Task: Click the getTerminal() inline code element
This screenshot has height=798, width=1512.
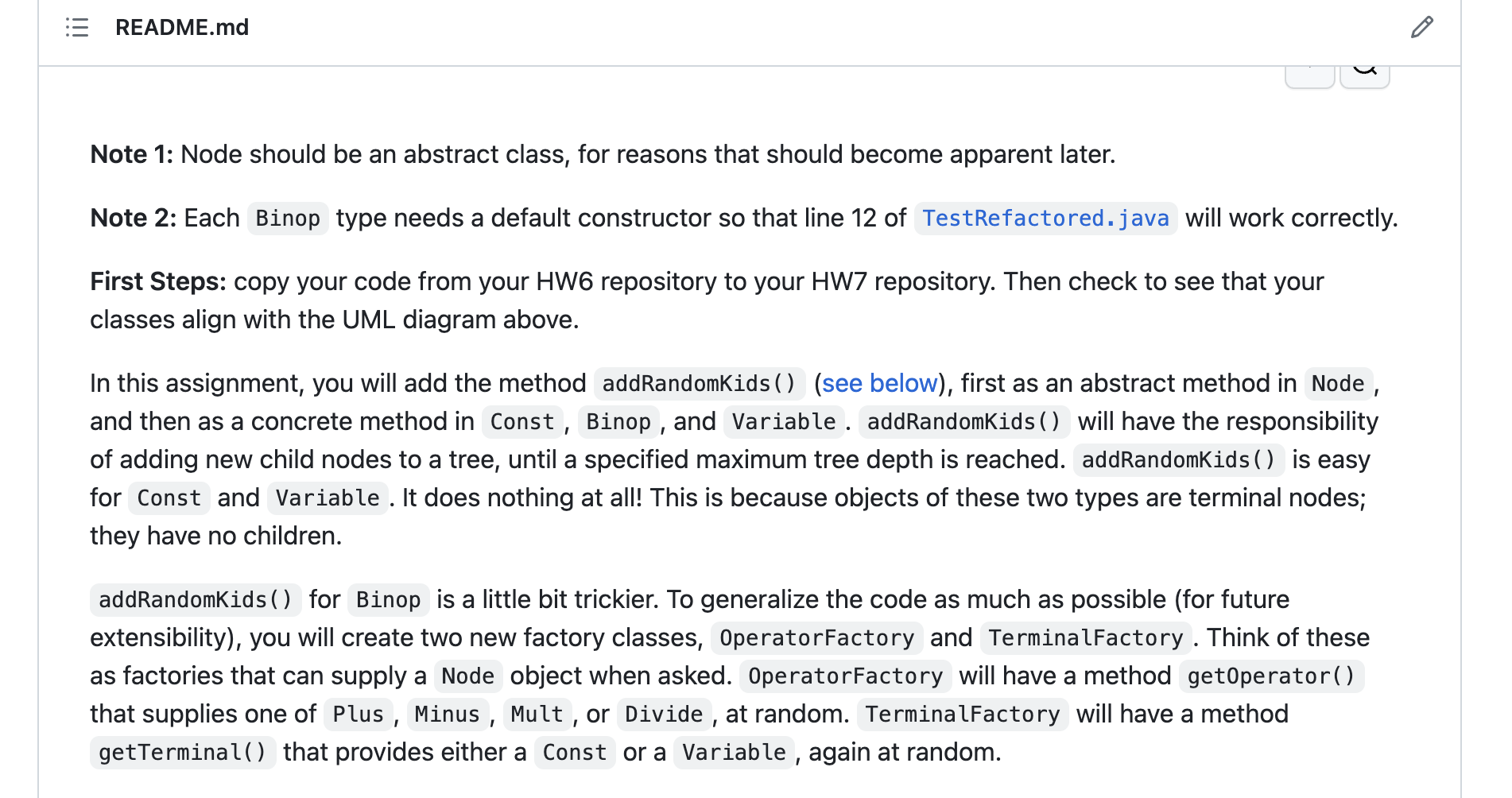Action: click(x=182, y=752)
